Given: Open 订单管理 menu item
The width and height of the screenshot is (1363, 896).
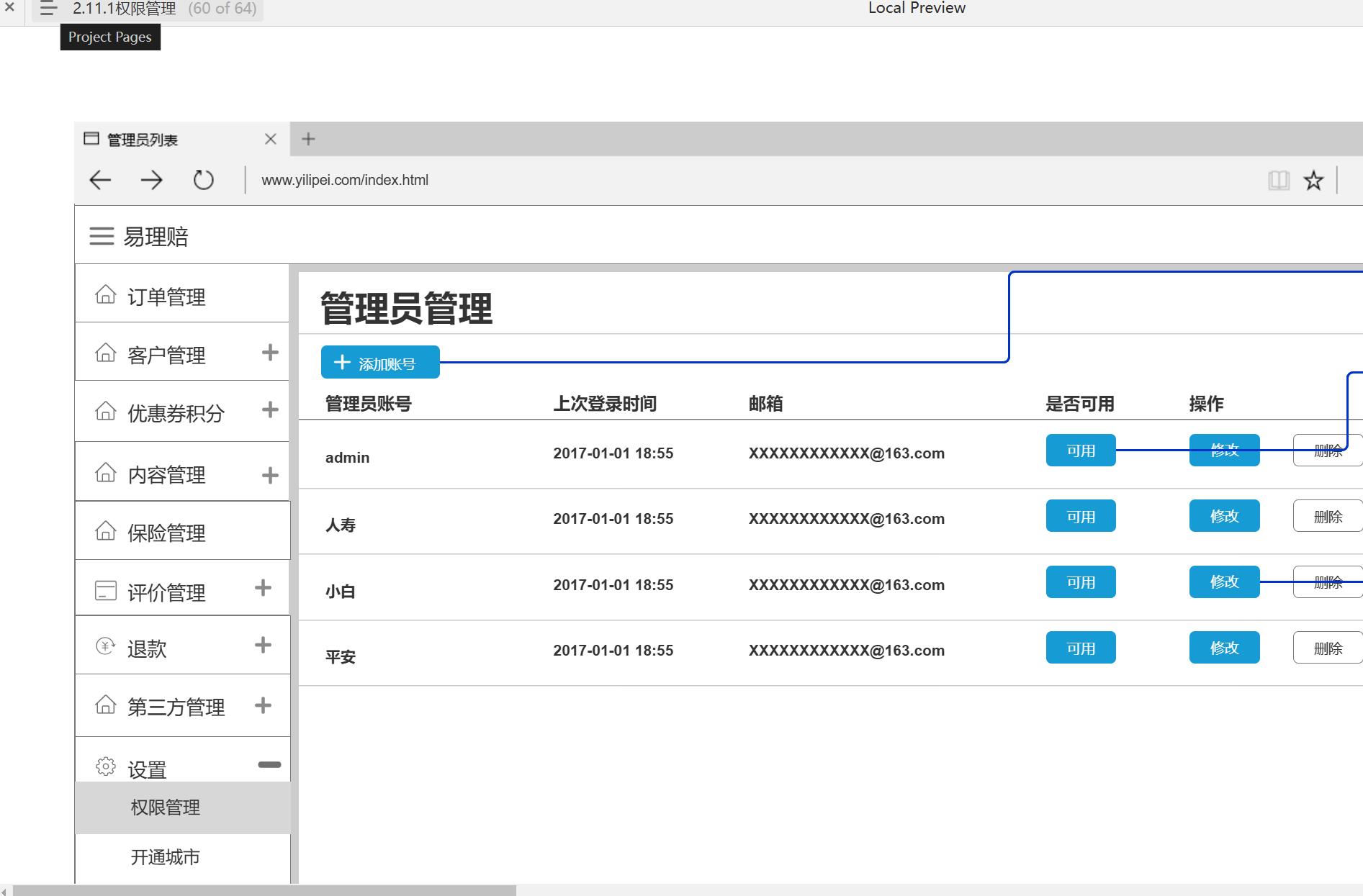Looking at the screenshot, I should coord(182,294).
